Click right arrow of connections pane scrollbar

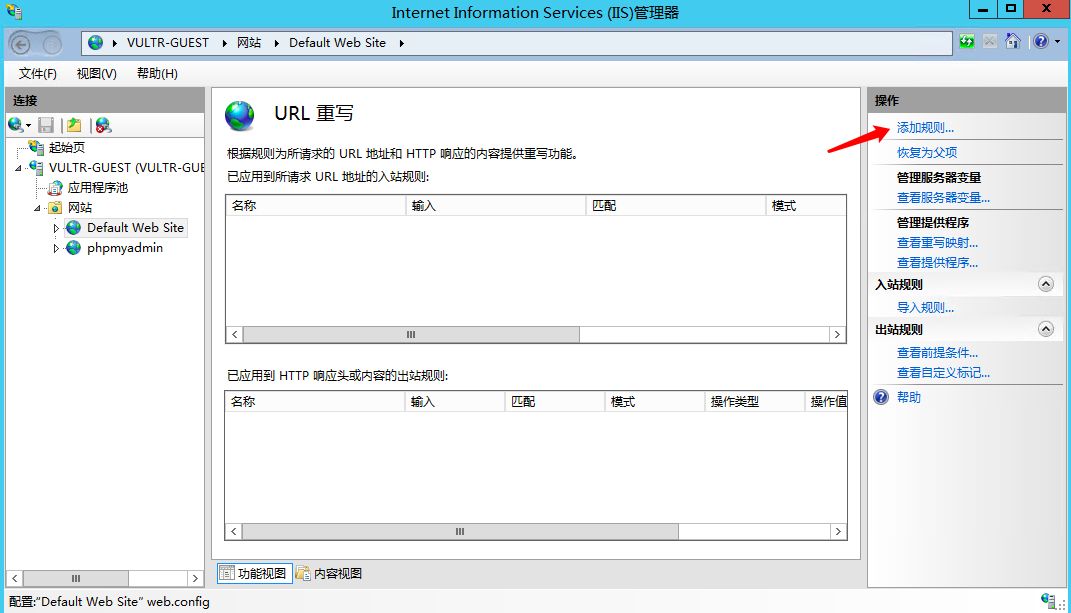195,578
